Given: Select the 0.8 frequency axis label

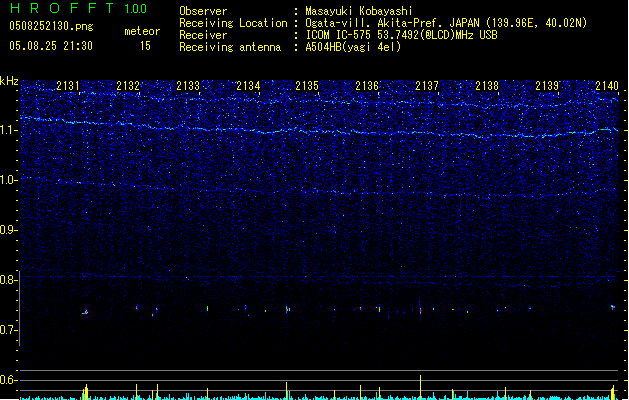Looking at the screenshot, I should pyautogui.click(x=9, y=280).
